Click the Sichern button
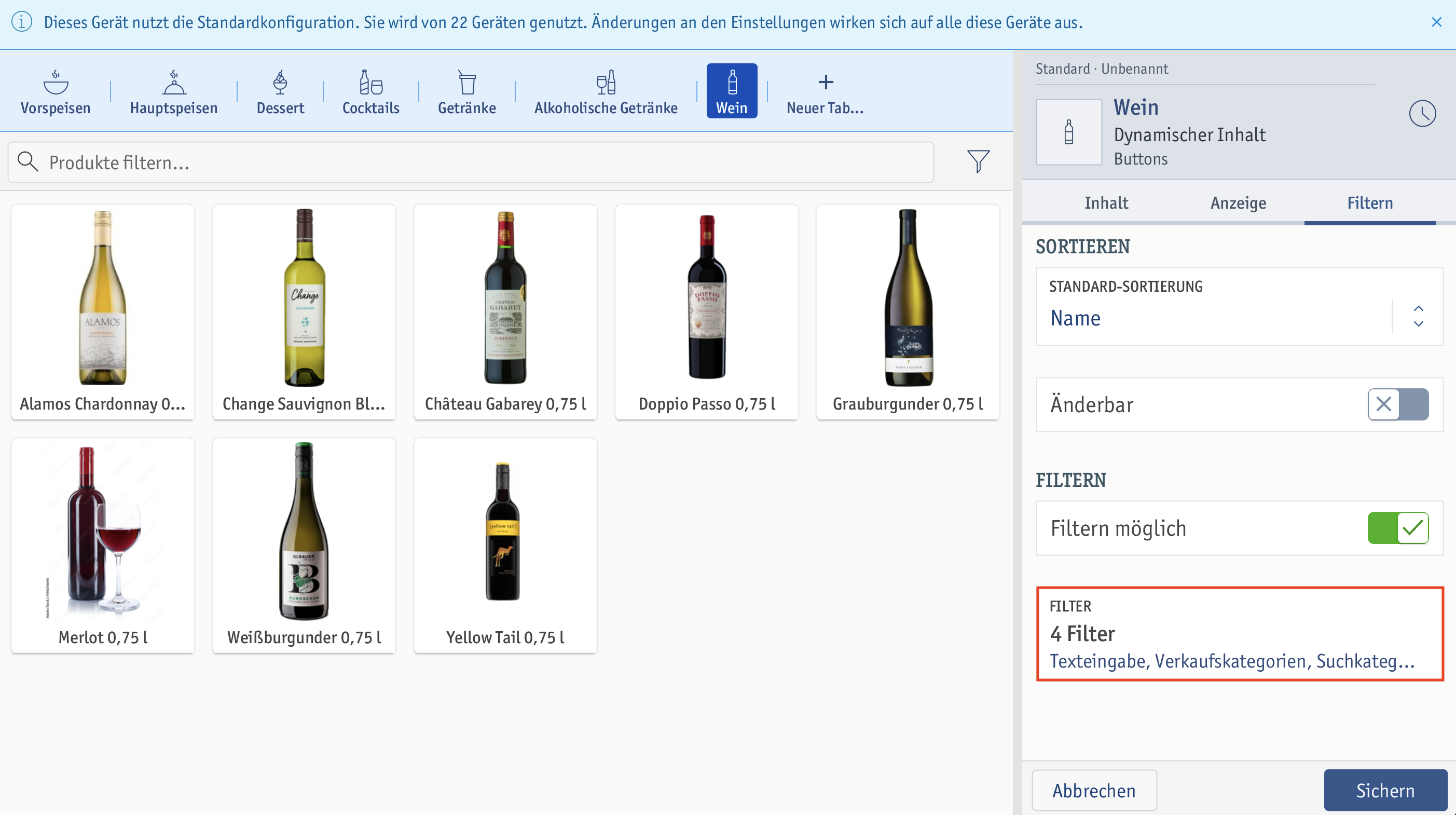Screen dimensions: 1456x815 pyautogui.click(x=1385, y=790)
